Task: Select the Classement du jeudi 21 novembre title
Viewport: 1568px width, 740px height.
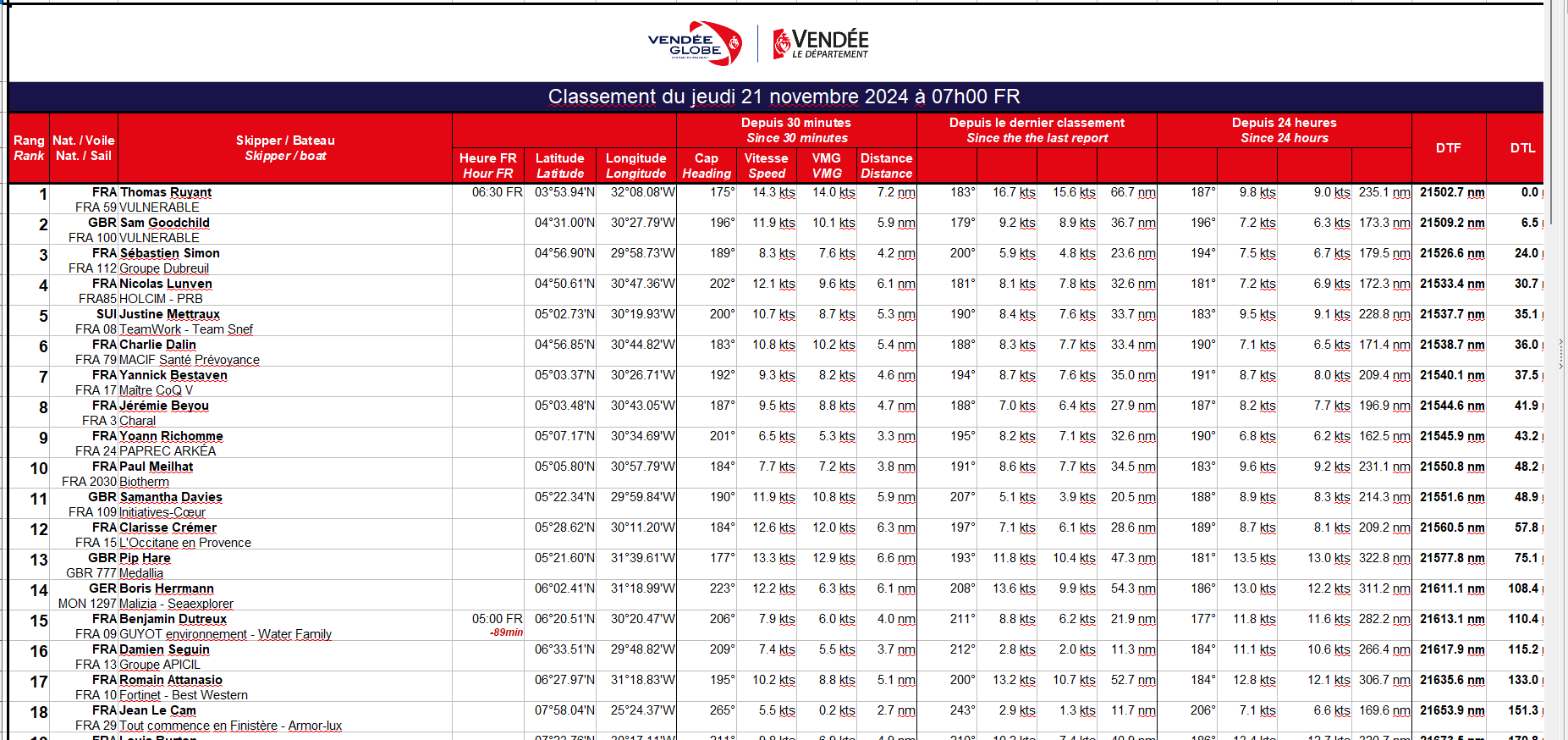Action: 783,97
